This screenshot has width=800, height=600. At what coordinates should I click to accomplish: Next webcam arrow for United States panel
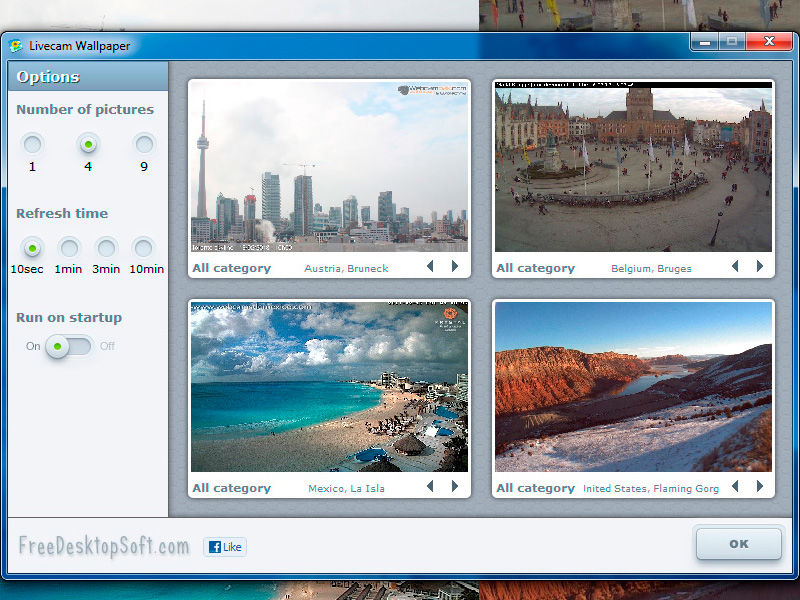[x=760, y=487]
